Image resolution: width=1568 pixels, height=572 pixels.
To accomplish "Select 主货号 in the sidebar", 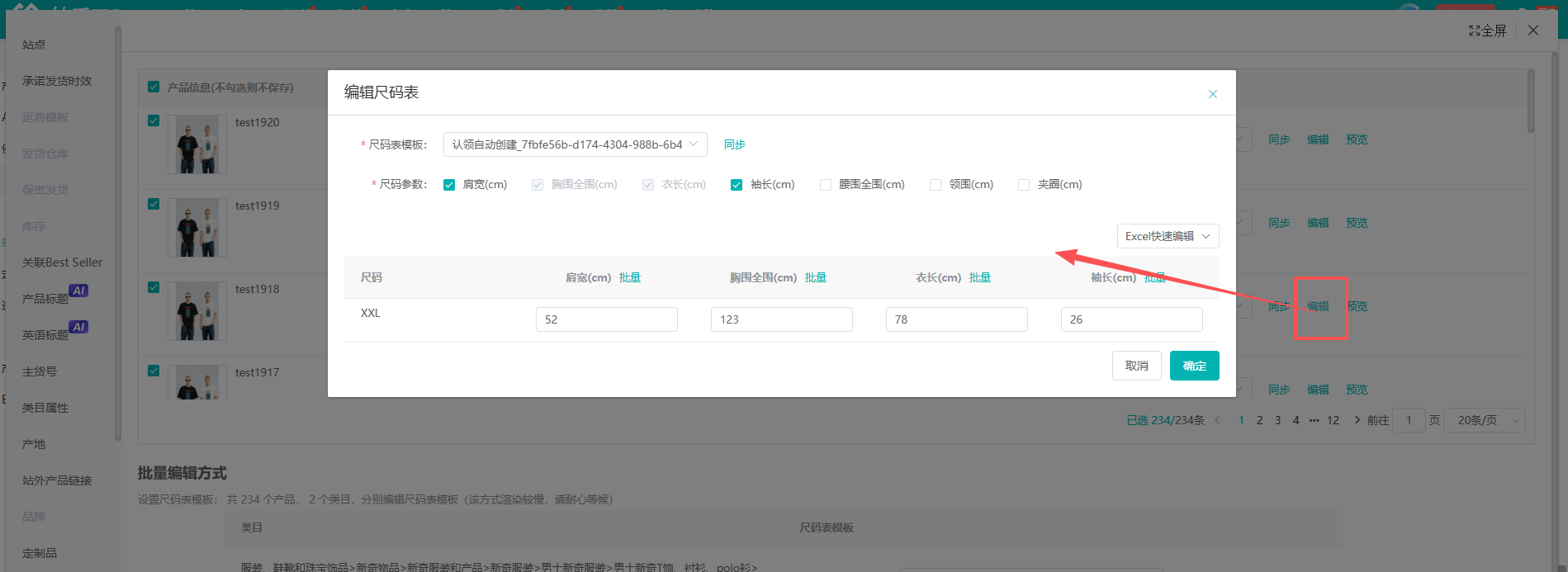I will [40, 371].
